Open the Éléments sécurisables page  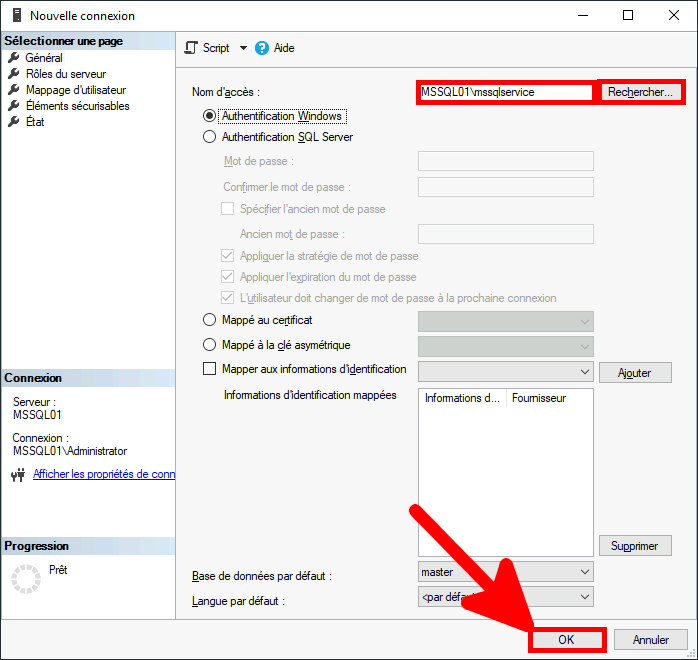click(77, 106)
